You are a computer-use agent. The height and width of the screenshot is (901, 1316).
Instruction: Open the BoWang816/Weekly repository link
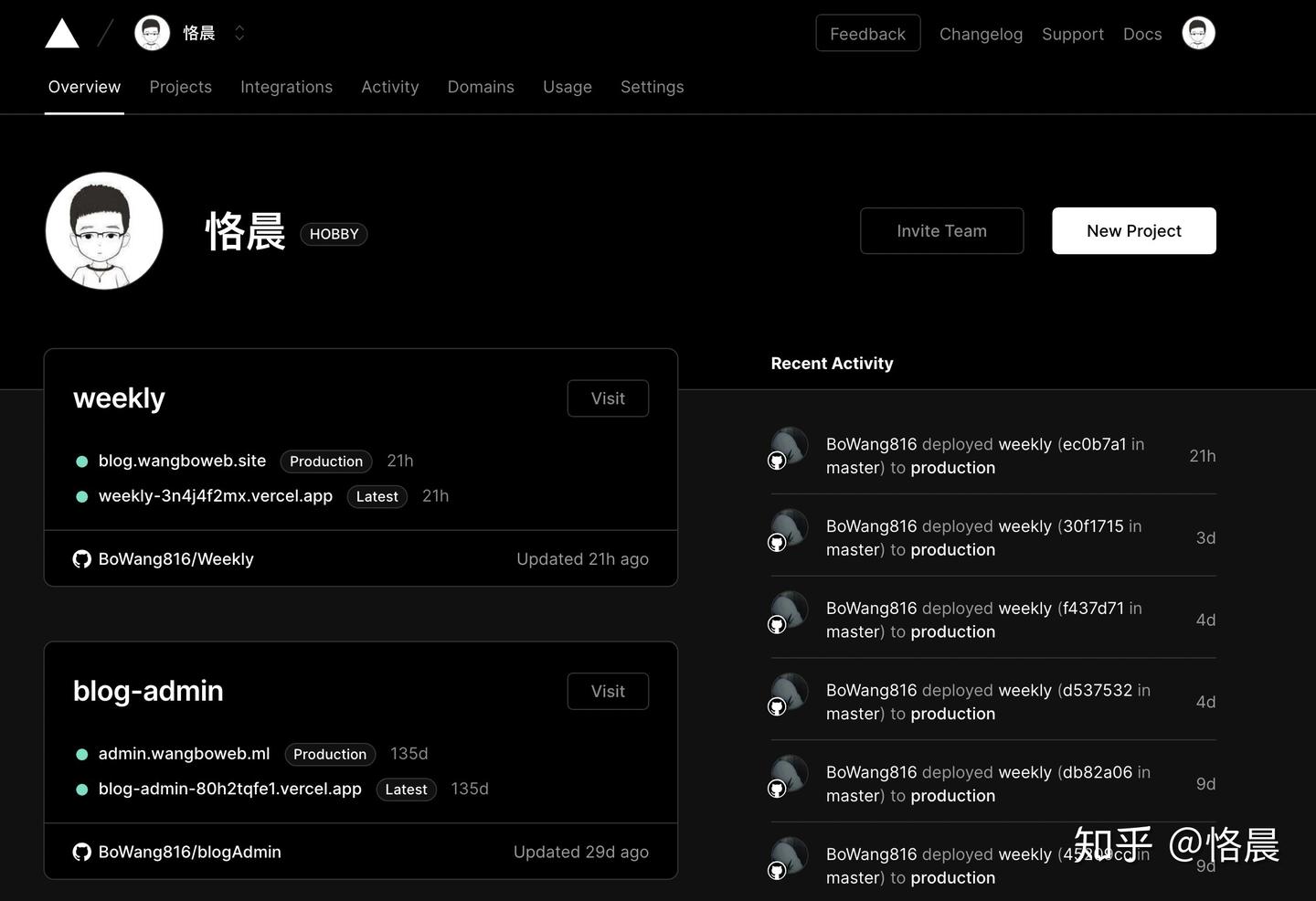tap(176, 559)
